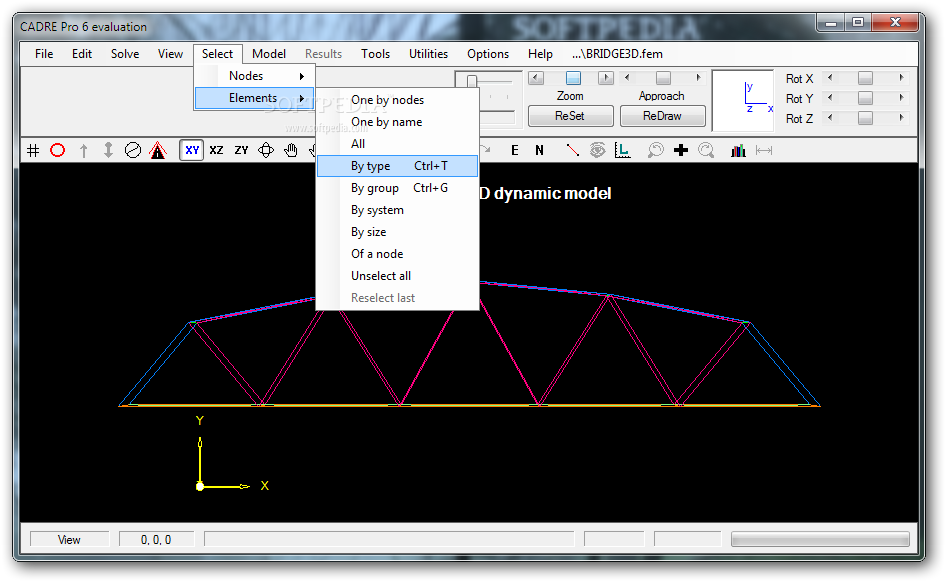Click the L axes scale icon
Image resolution: width=946 pixels, height=582 pixels.
point(623,150)
